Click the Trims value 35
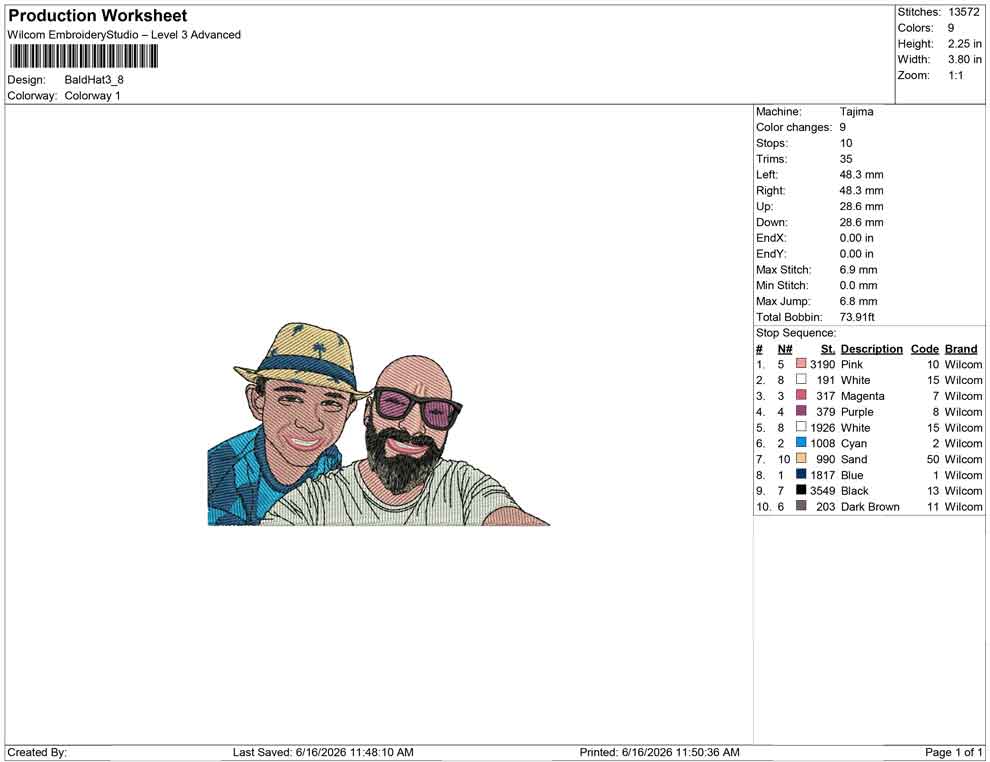The height and width of the screenshot is (762, 990). coord(846,158)
